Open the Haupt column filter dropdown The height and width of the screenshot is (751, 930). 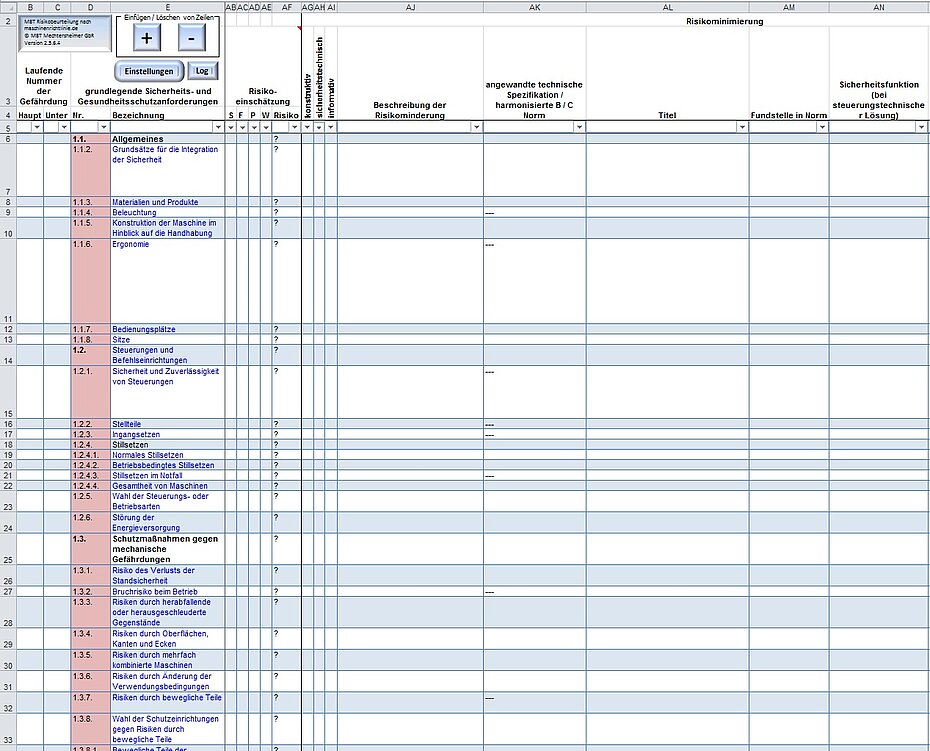(37, 127)
